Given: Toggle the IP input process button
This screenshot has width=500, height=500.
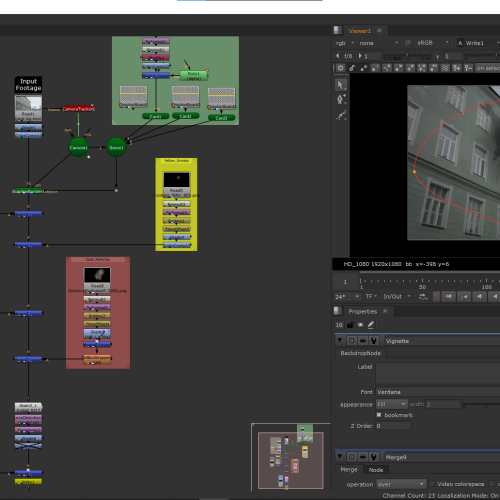Looking at the screenshot, I should [408, 43].
